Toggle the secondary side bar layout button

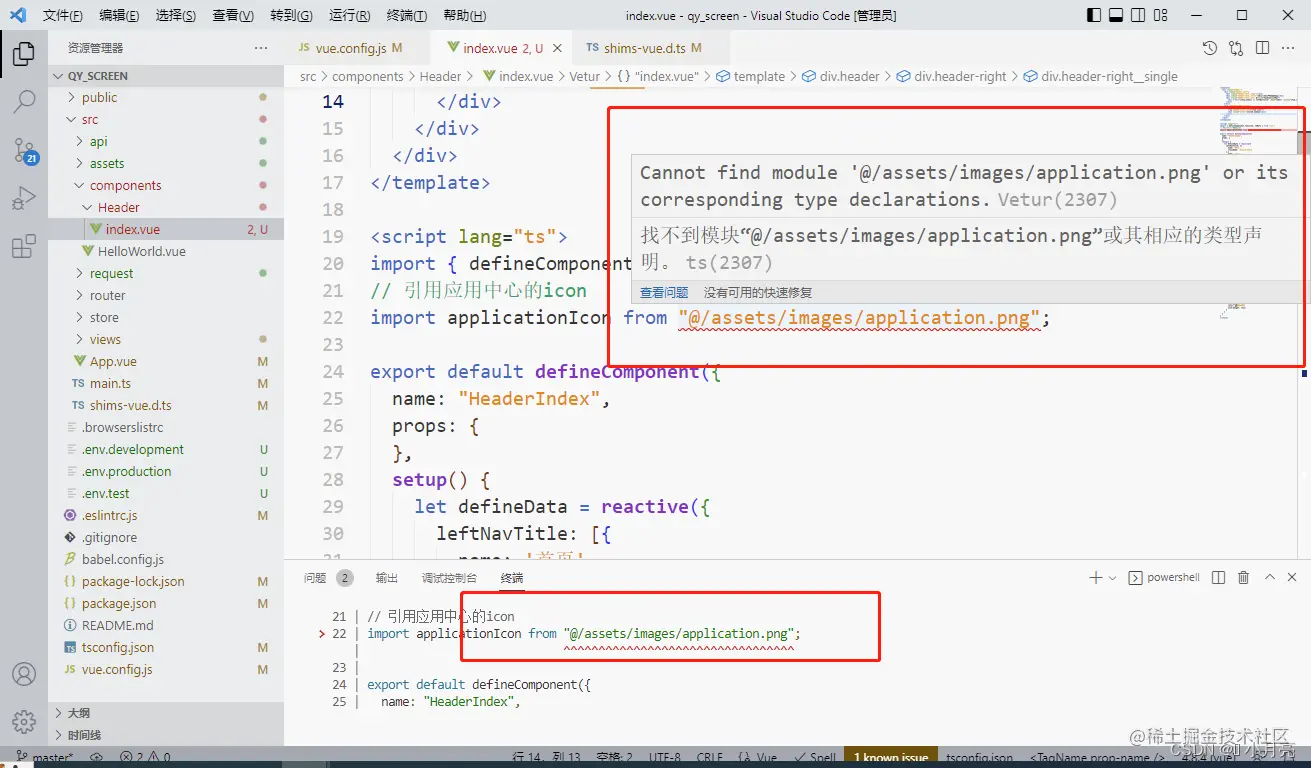tap(1139, 15)
